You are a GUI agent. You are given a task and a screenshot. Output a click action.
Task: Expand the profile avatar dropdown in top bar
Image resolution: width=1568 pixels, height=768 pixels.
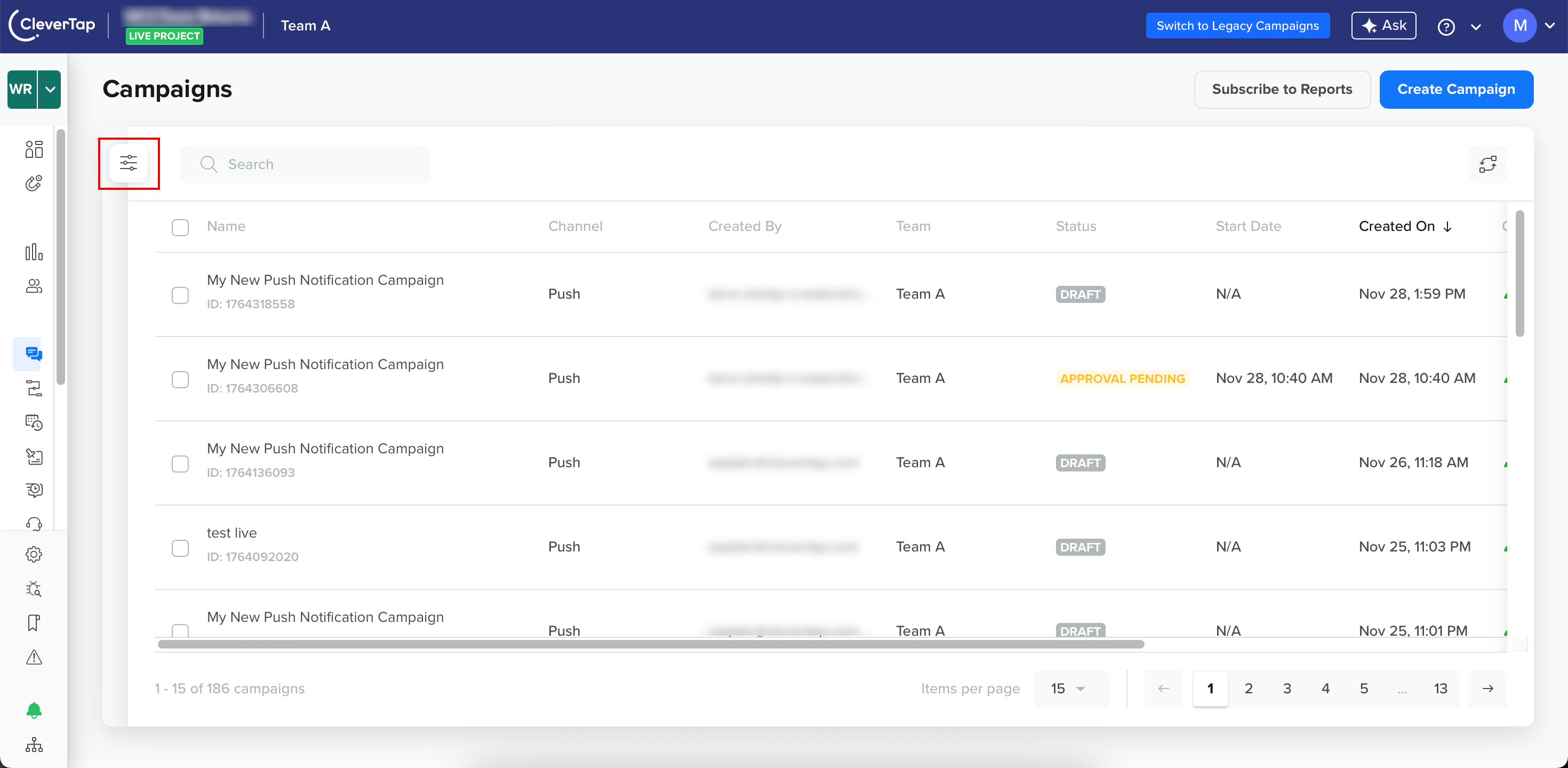[x=1551, y=26]
